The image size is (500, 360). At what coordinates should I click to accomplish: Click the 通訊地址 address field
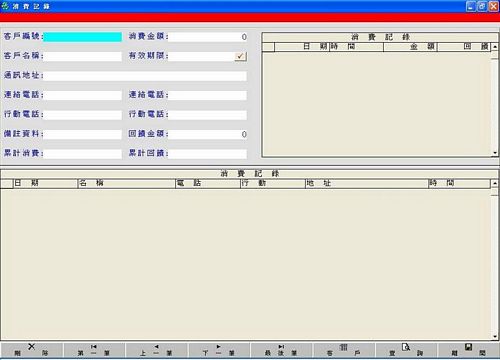click(145, 76)
